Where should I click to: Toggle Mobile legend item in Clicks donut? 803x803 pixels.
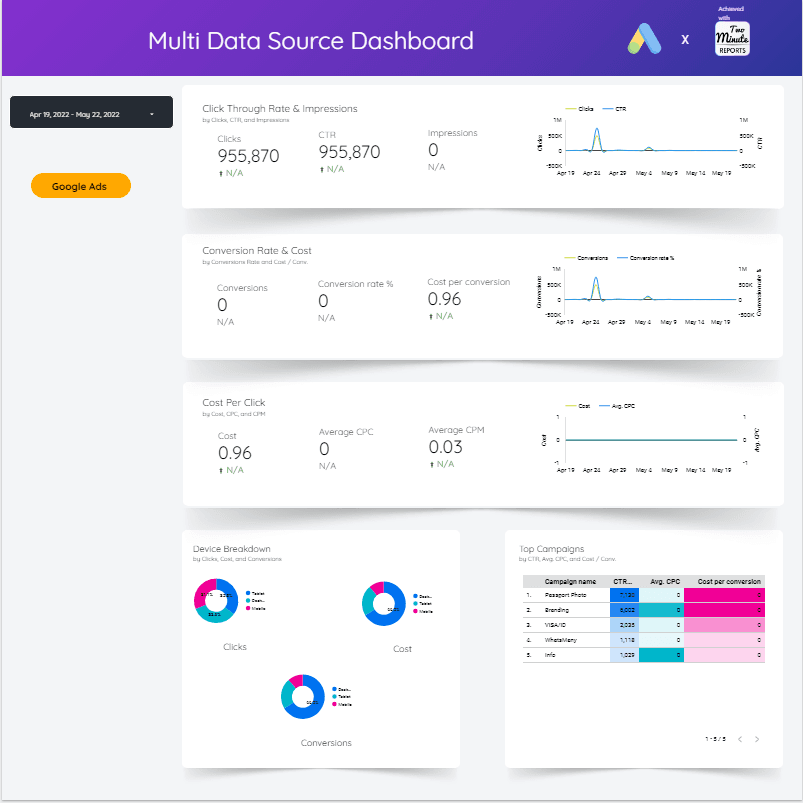pyautogui.click(x=256, y=608)
